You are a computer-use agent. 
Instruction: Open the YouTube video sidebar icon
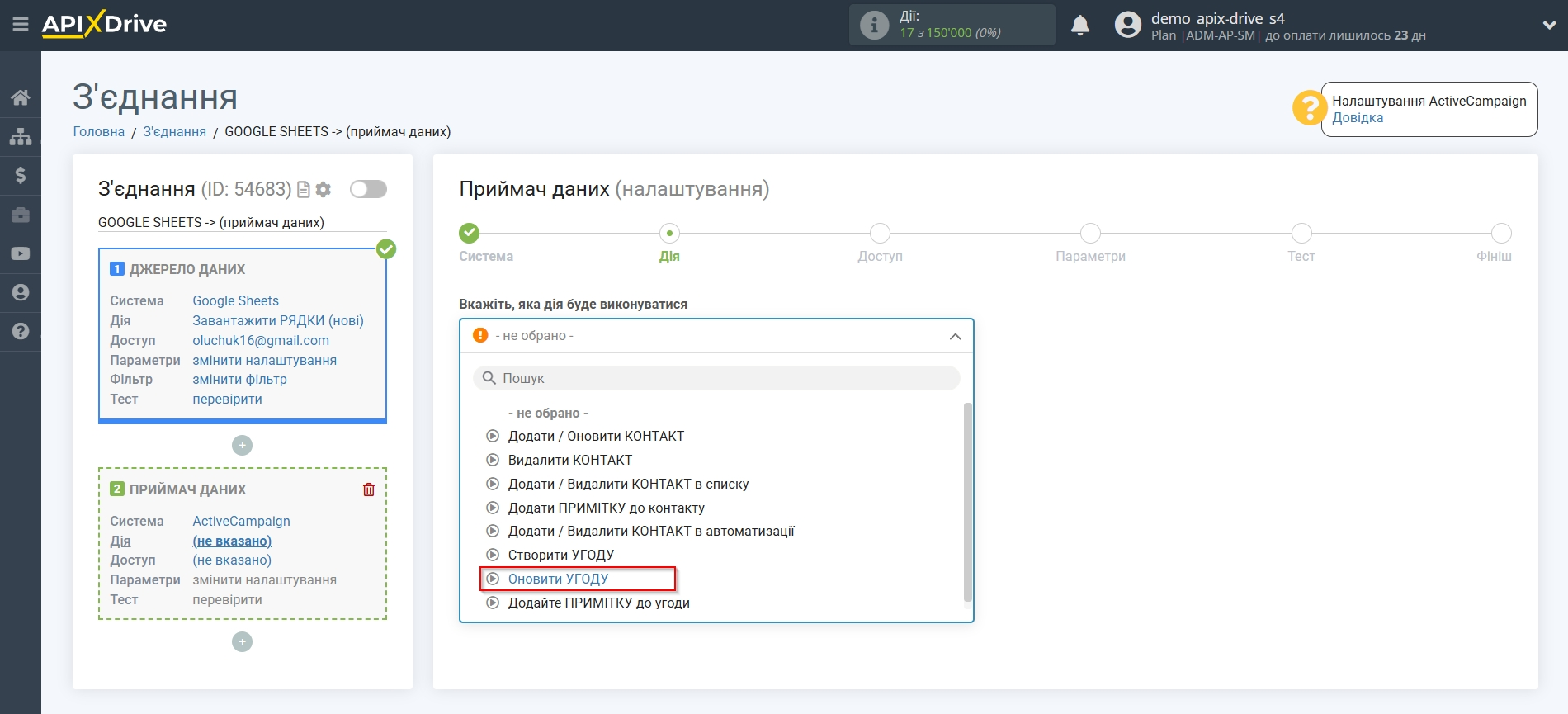[21, 253]
